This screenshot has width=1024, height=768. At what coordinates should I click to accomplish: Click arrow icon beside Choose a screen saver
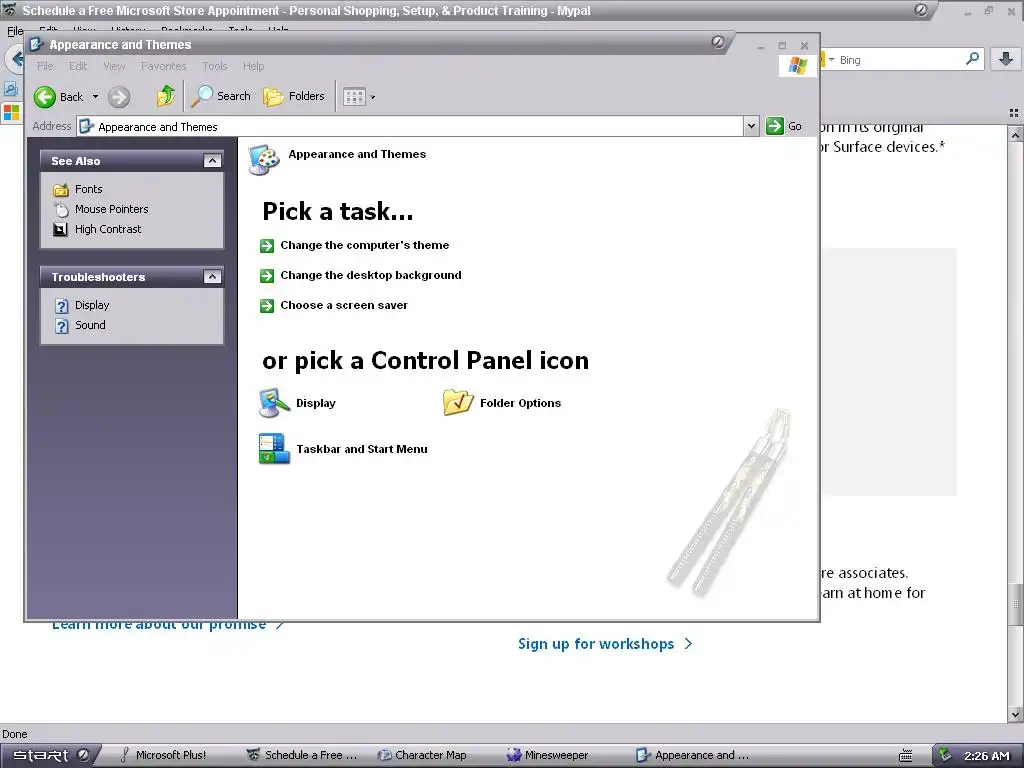266,306
